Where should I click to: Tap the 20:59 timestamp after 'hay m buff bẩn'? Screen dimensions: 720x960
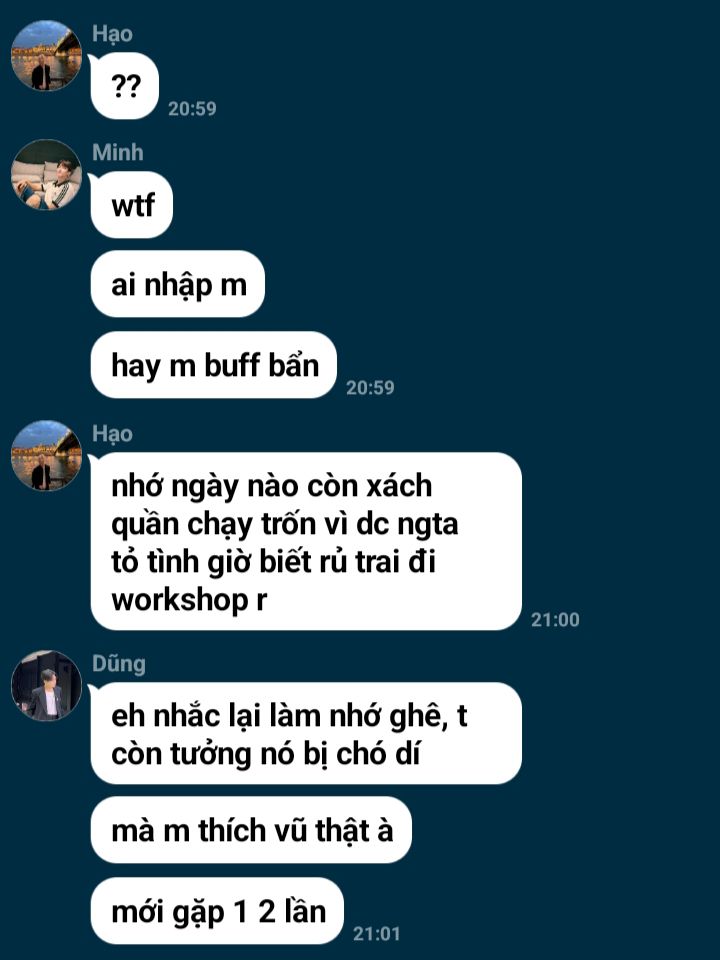click(370, 388)
